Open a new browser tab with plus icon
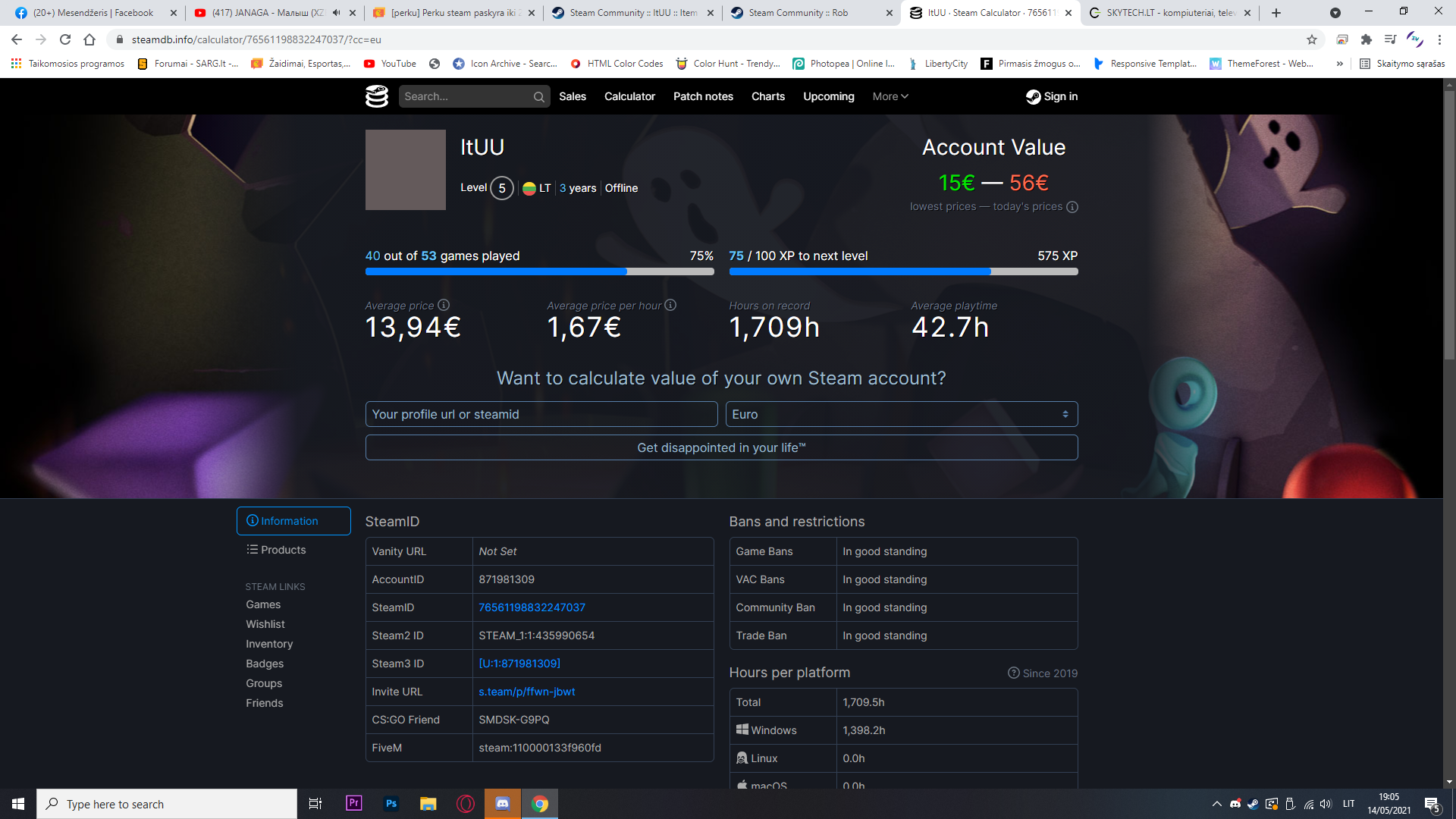The height and width of the screenshot is (819, 1456). [1276, 13]
